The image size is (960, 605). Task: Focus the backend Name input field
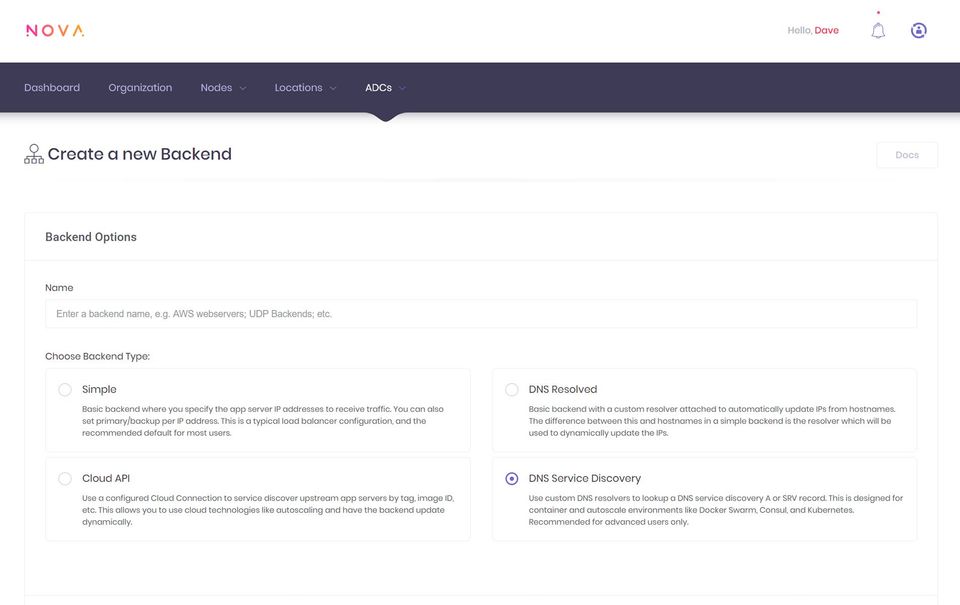tap(480, 314)
